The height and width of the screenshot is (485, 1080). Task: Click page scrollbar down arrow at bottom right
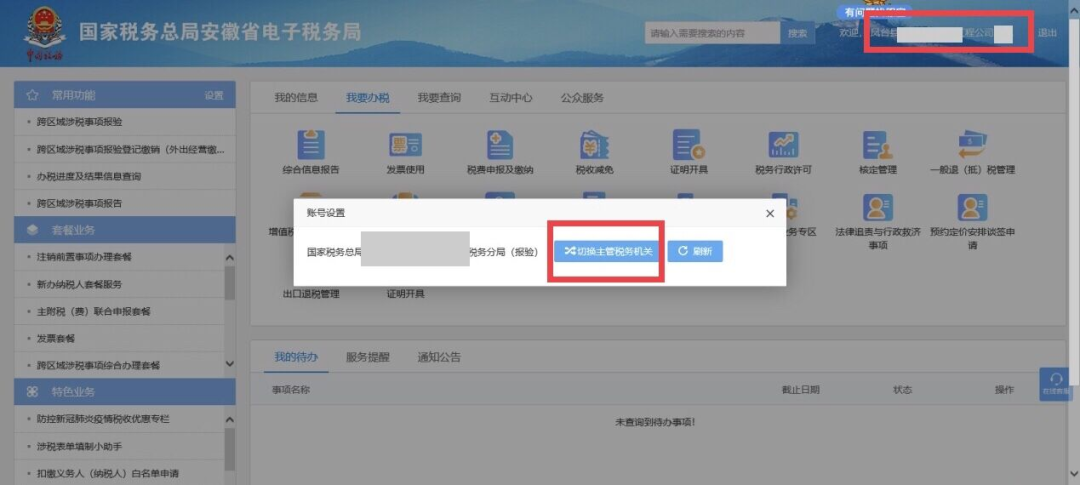point(1074,473)
